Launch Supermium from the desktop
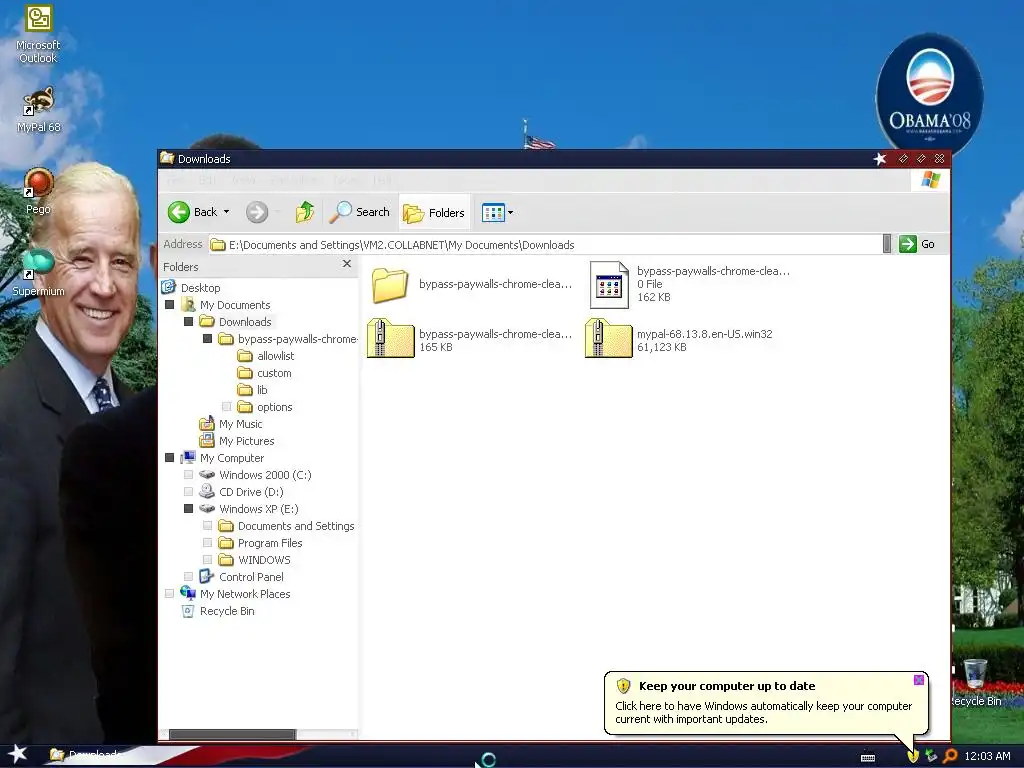Viewport: 1024px width, 768px height. (x=38, y=274)
